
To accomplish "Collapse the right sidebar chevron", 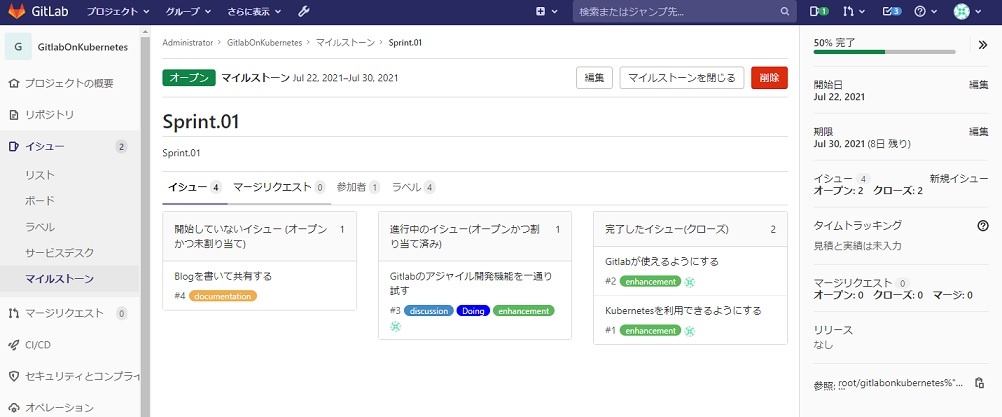I will (983, 45).
